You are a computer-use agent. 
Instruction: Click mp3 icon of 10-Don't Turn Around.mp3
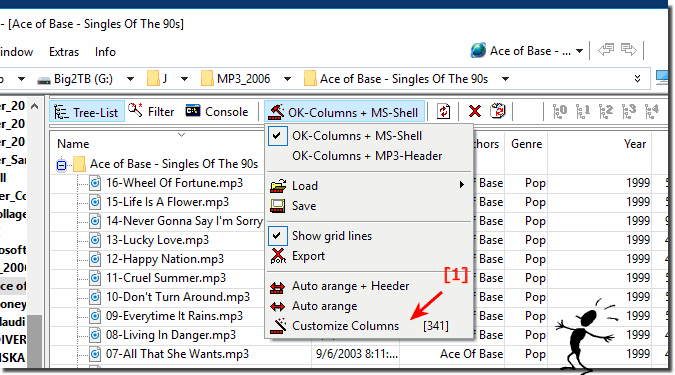[x=95, y=297]
